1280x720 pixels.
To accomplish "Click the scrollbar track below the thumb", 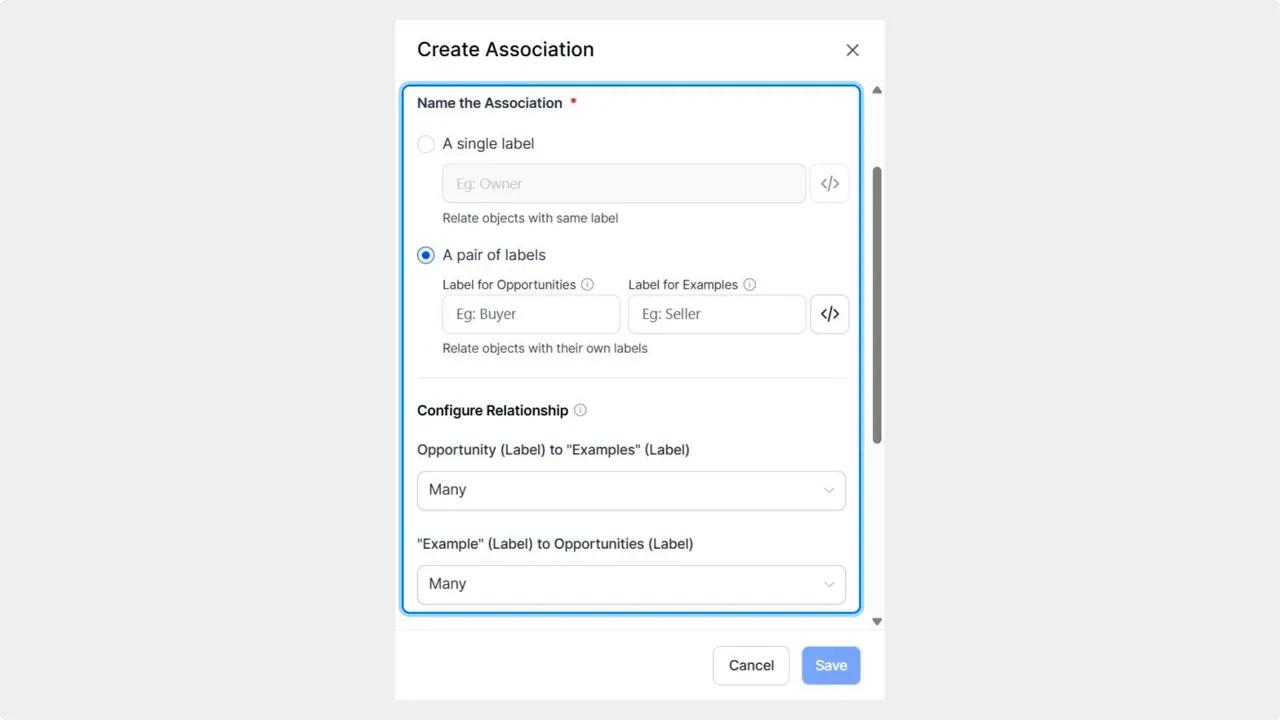I will point(876,530).
